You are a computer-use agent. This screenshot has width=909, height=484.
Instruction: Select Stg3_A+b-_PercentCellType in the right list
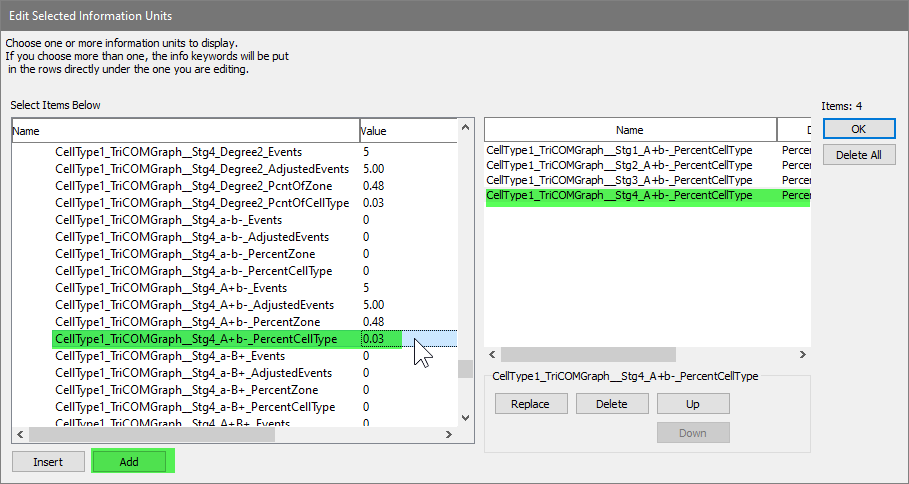[619, 180]
